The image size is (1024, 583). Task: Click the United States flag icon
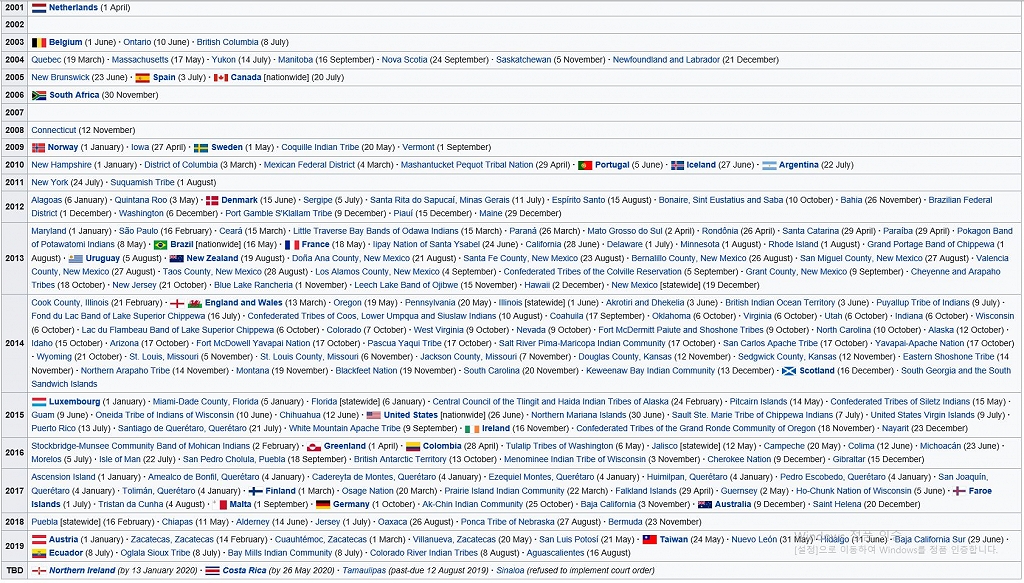tap(374, 415)
